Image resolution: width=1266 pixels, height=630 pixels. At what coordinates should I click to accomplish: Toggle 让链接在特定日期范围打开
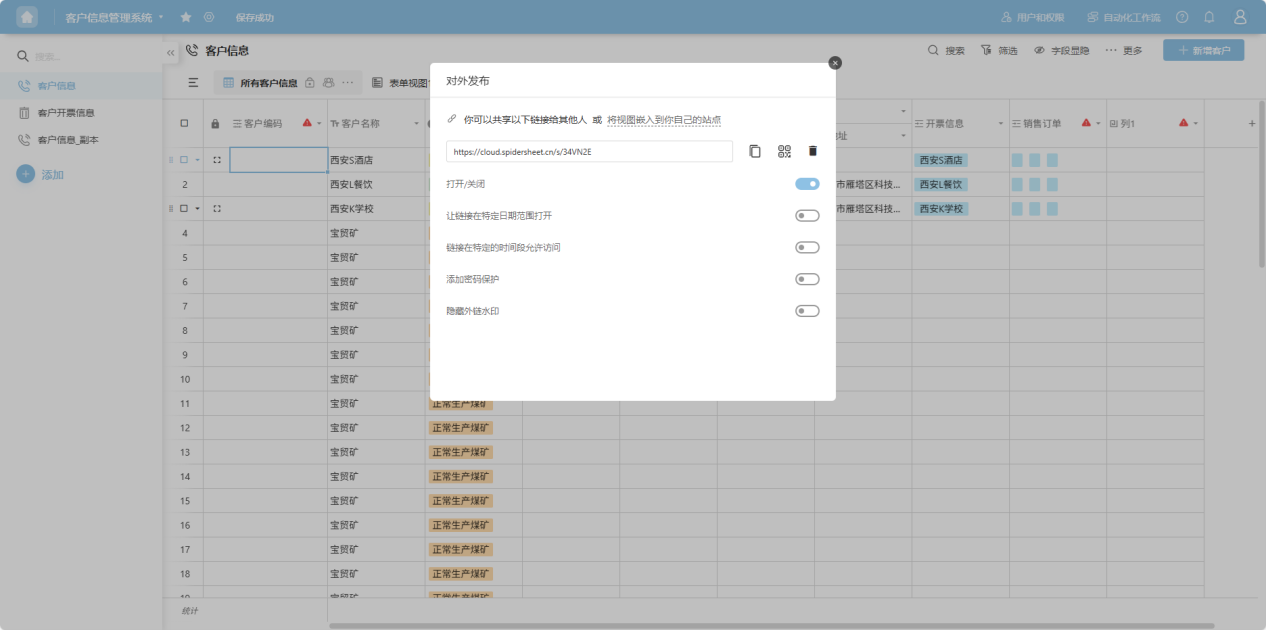[807, 216]
